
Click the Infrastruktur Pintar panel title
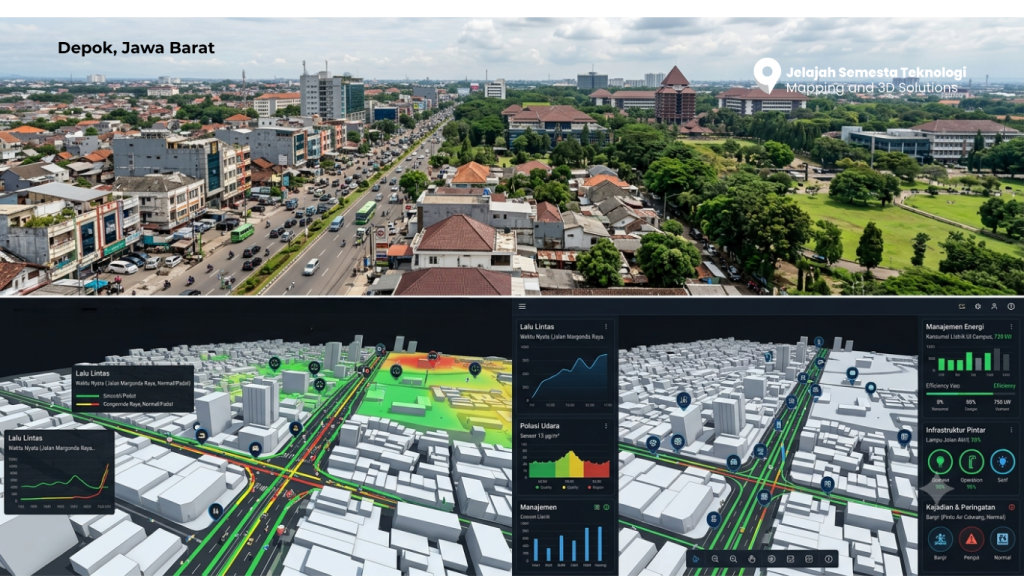click(x=955, y=430)
